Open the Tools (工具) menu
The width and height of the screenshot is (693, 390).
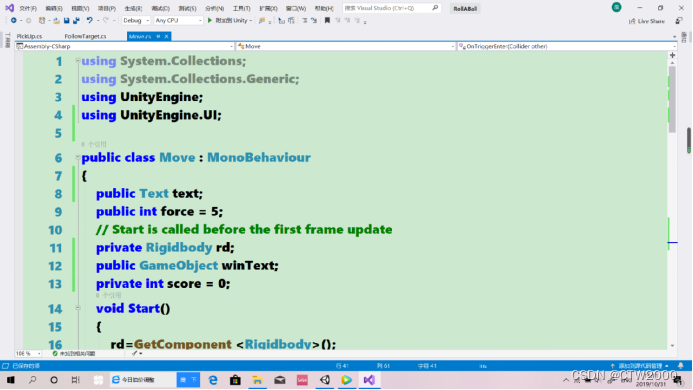(x=241, y=8)
